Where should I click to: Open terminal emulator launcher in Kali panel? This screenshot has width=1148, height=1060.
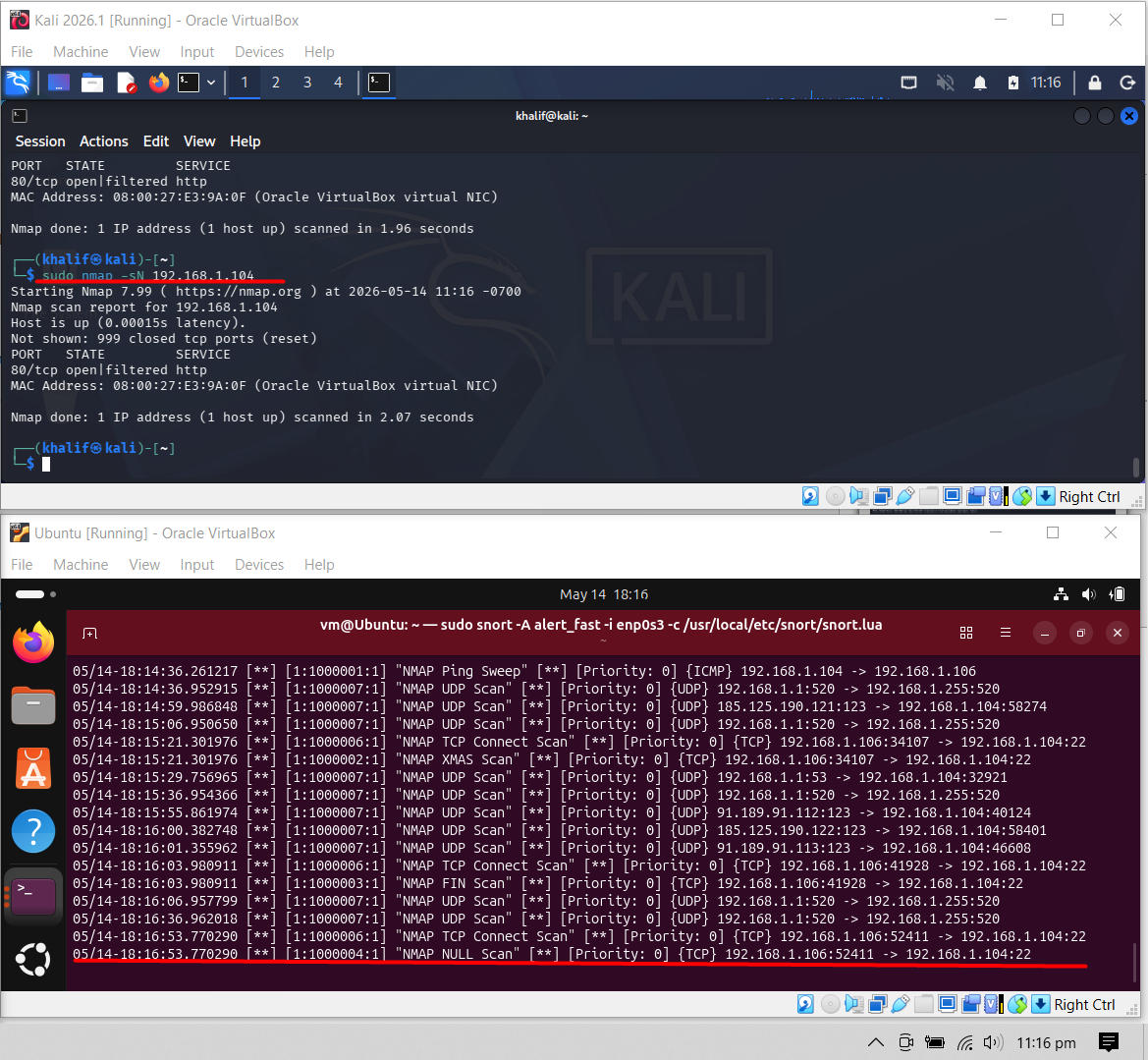coord(189,83)
